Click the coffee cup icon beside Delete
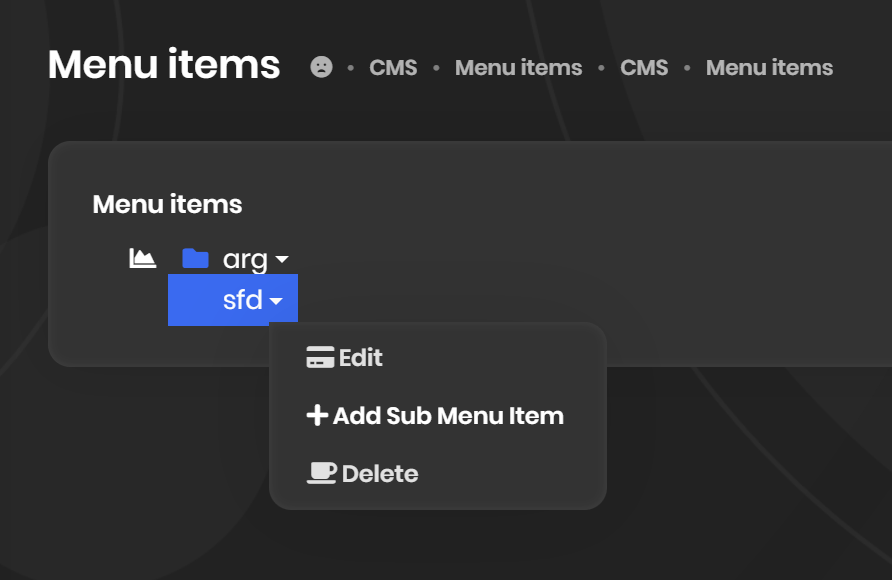Viewport: 892px width, 580px height. tap(321, 473)
